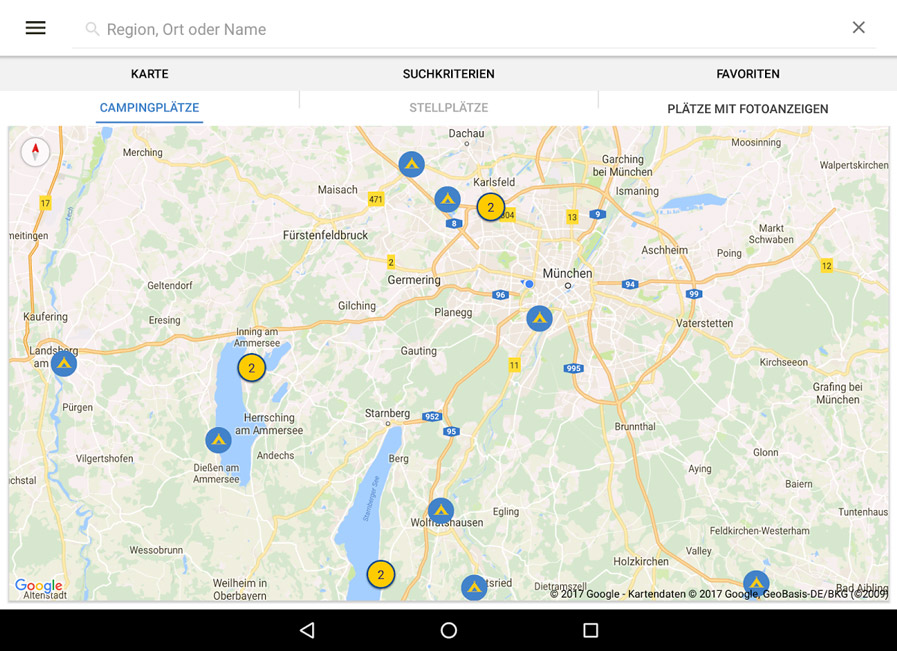Select the CAMPINGPLÄTZE sub-tab

(x=149, y=108)
